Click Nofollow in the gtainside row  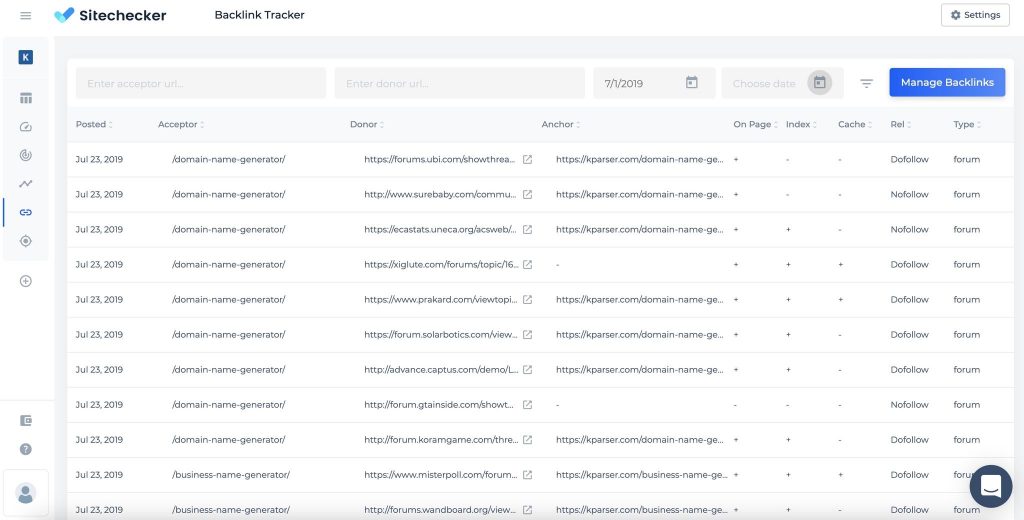point(909,405)
